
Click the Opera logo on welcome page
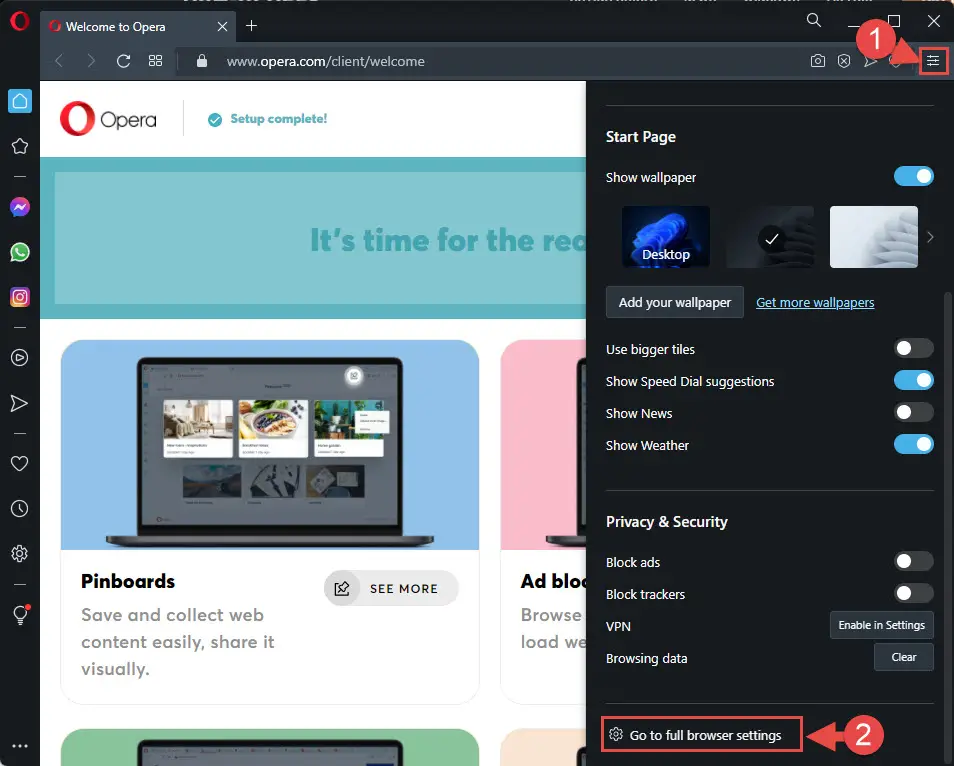(108, 119)
